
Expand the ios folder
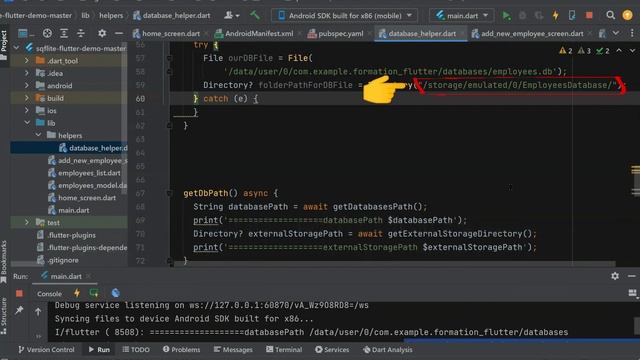point(27,110)
